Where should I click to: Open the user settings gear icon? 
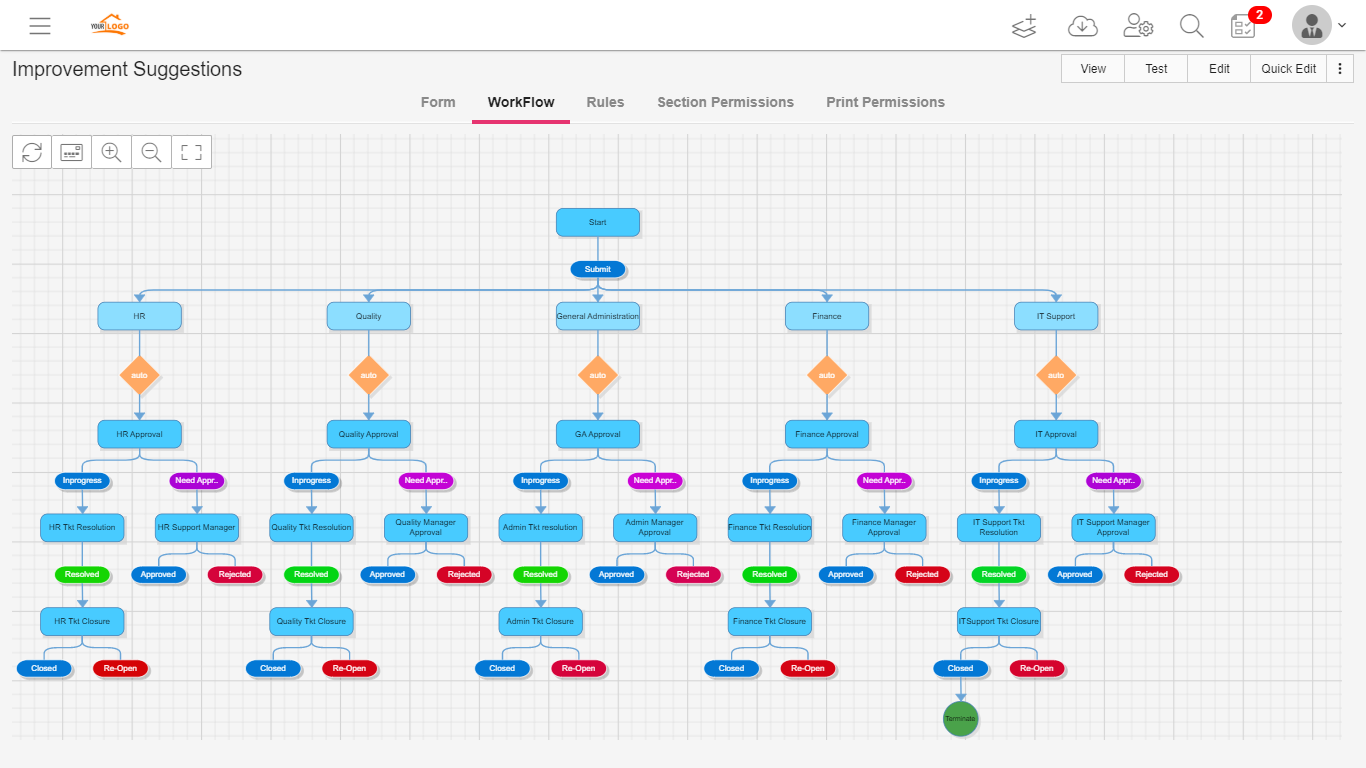[x=1138, y=26]
